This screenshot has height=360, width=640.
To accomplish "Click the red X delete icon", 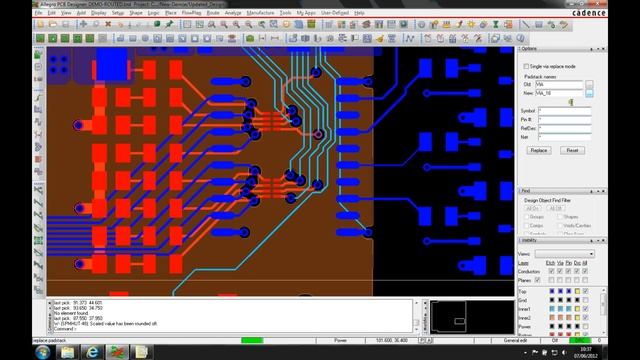I will [x=108, y=24].
